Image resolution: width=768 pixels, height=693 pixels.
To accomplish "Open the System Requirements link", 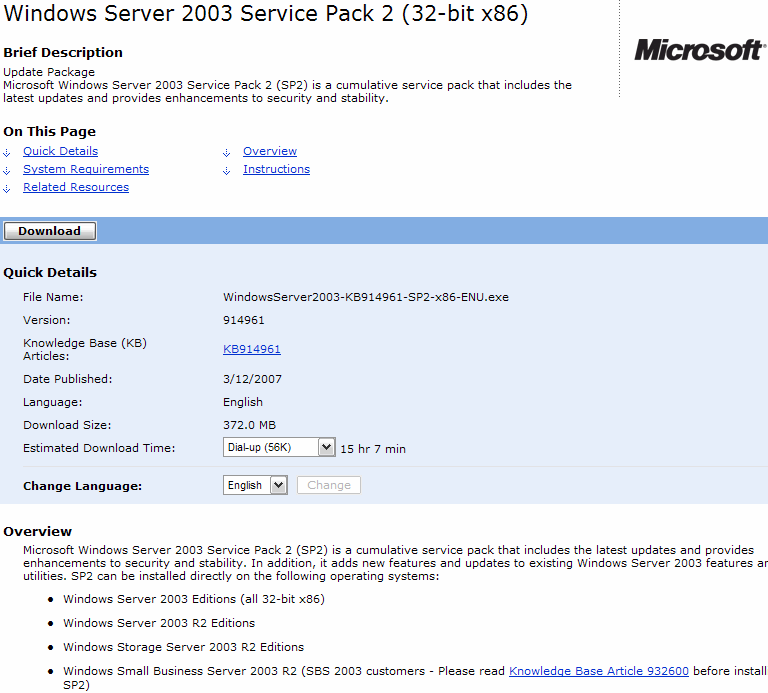I will click(x=86, y=169).
